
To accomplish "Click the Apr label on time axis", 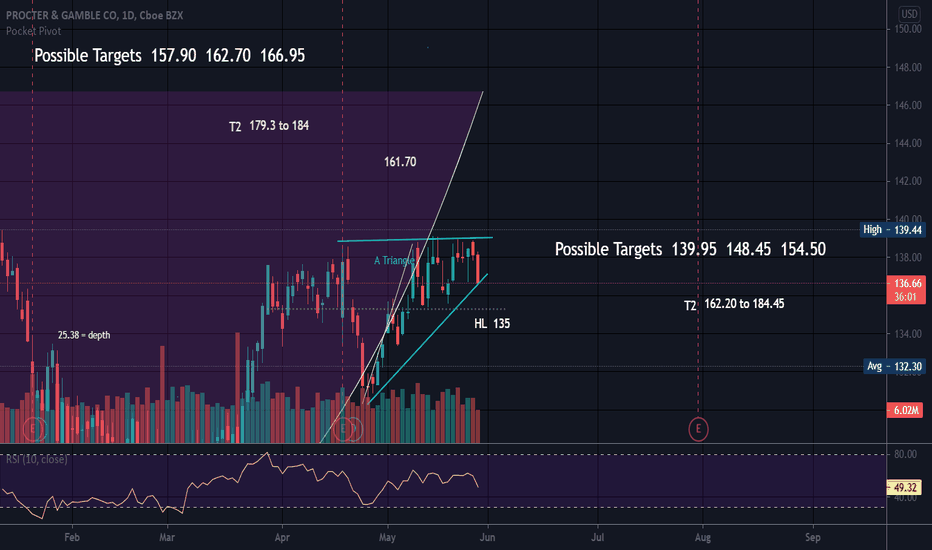I will [x=282, y=537].
